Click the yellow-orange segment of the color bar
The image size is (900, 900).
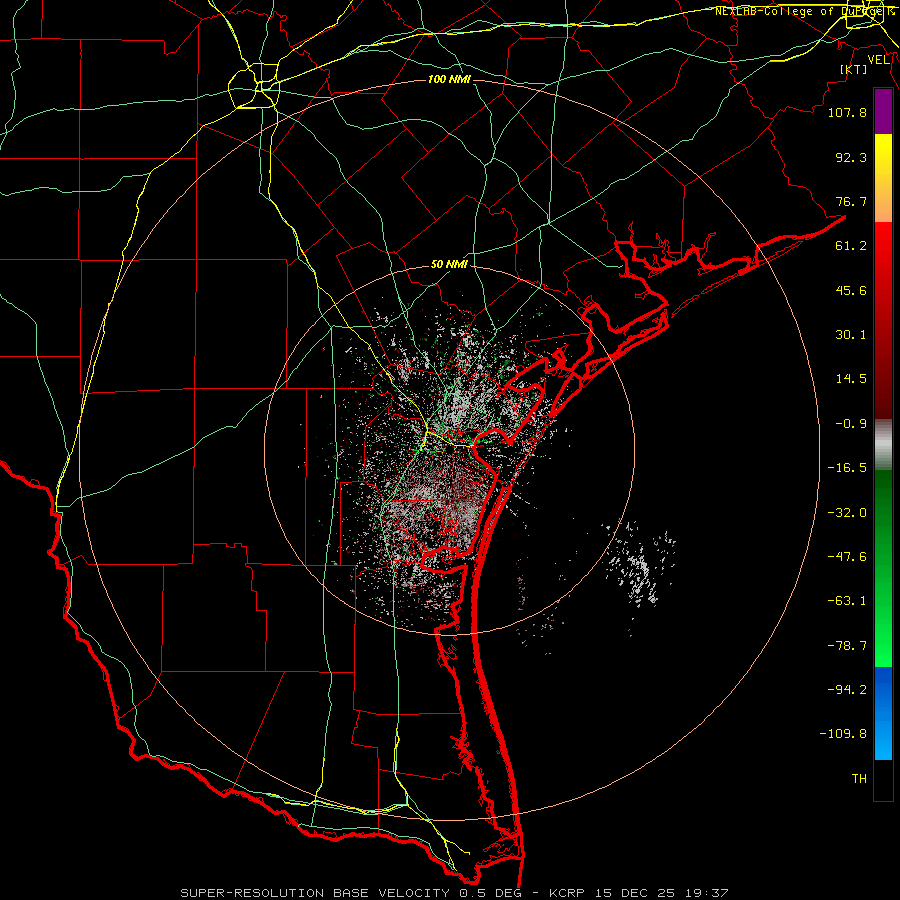[883, 178]
